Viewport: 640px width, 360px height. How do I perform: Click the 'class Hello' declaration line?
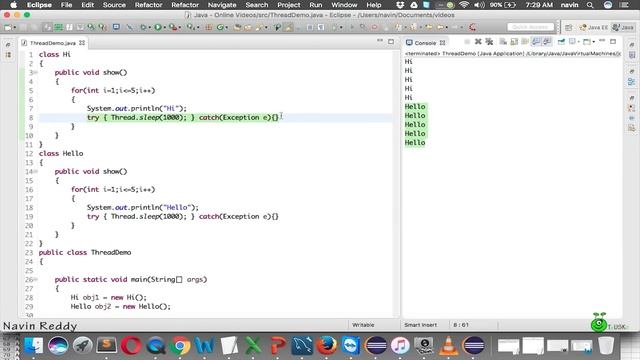point(61,153)
